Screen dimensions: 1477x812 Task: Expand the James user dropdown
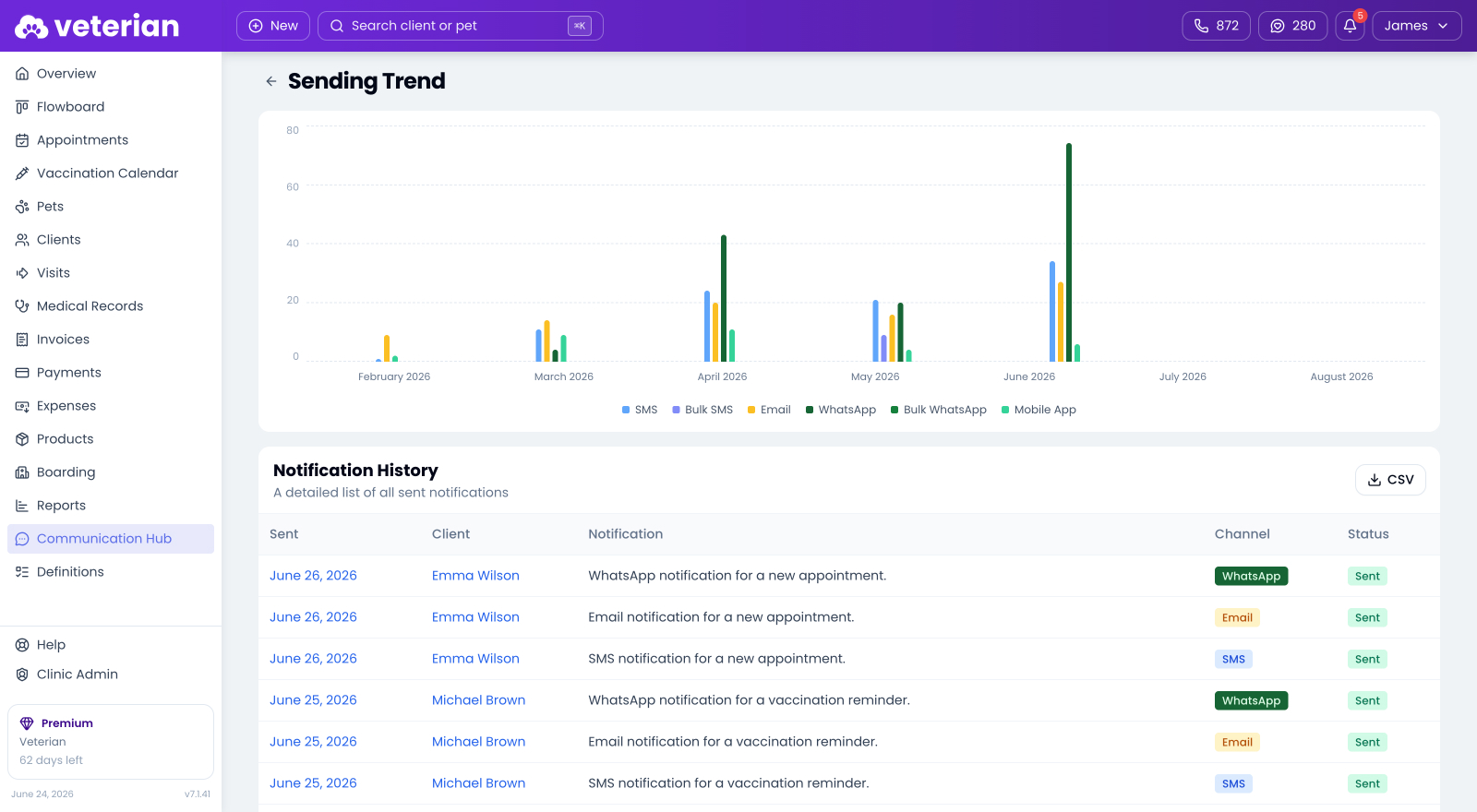tap(1417, 26)
